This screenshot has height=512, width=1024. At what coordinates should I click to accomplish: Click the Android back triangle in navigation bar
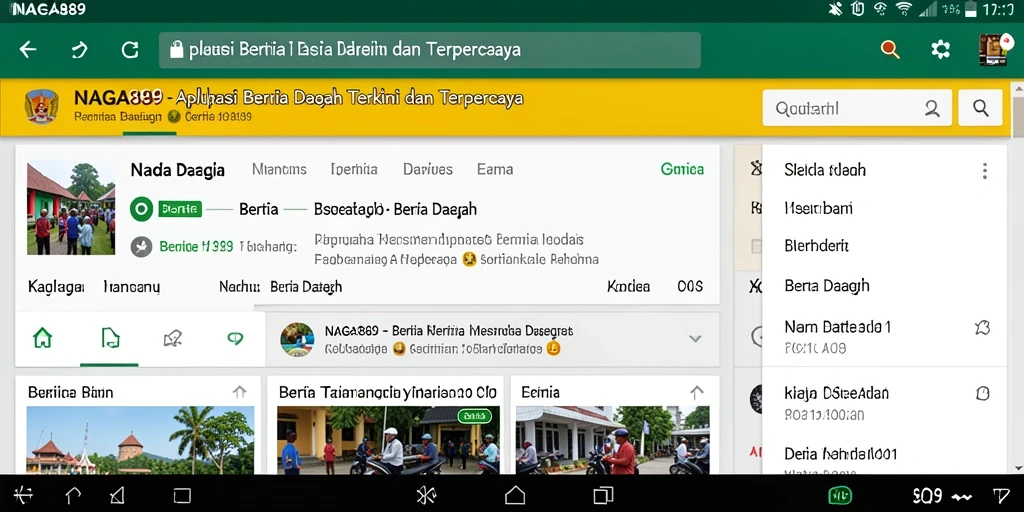117,495
